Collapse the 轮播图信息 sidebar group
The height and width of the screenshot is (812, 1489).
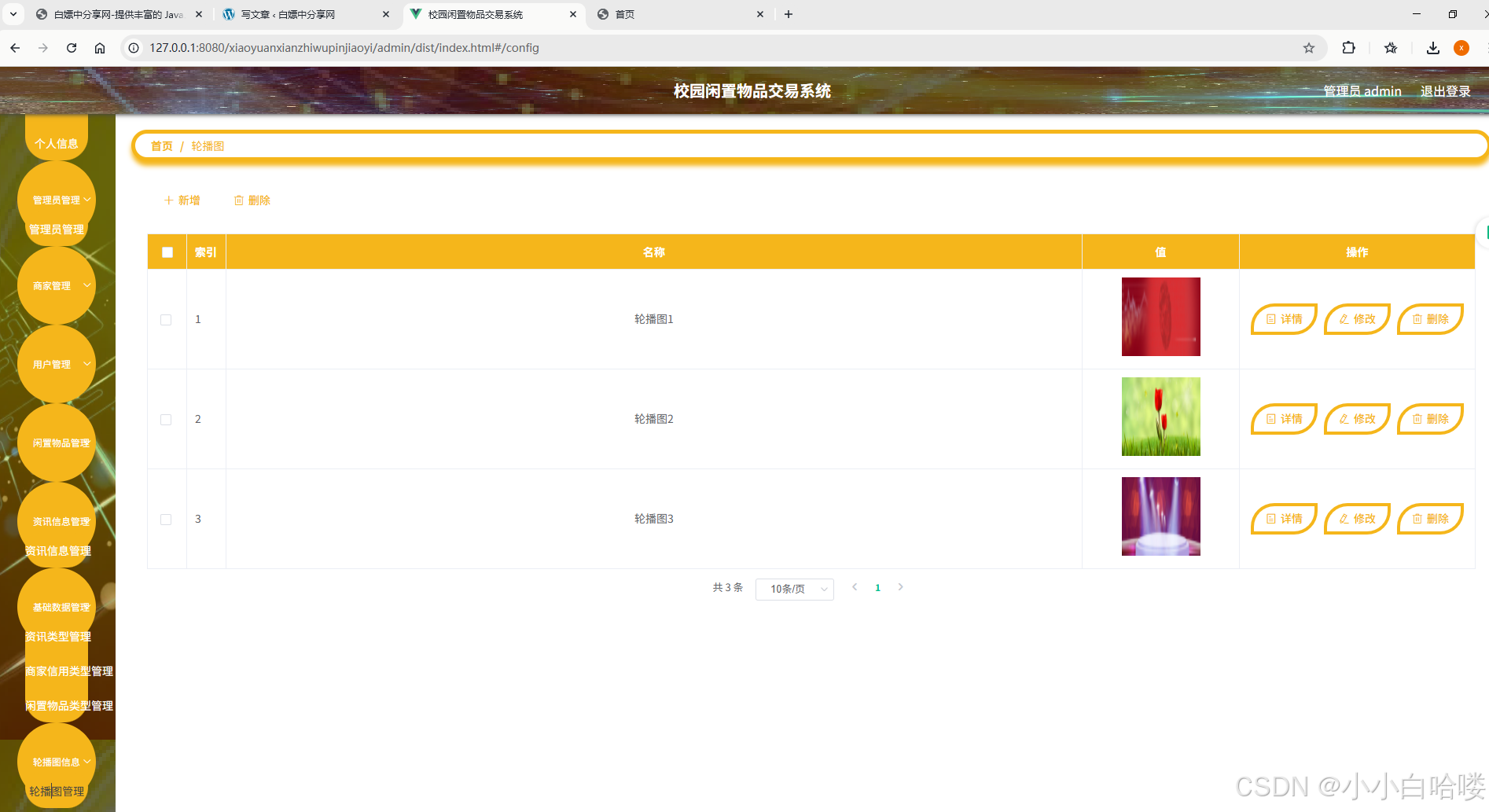(57, 762)
